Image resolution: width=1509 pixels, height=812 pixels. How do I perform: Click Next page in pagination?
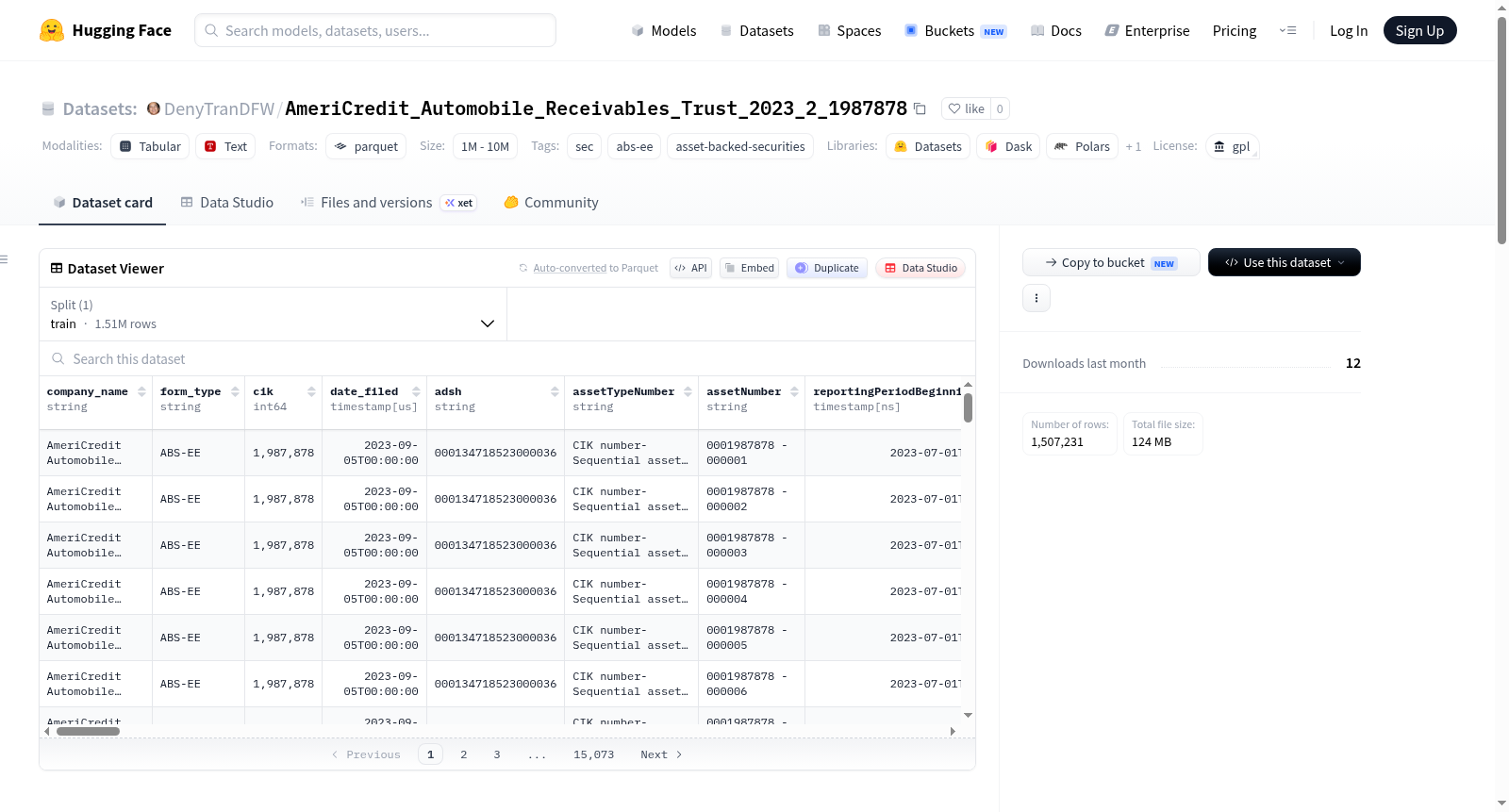click(x=661, y=754)
